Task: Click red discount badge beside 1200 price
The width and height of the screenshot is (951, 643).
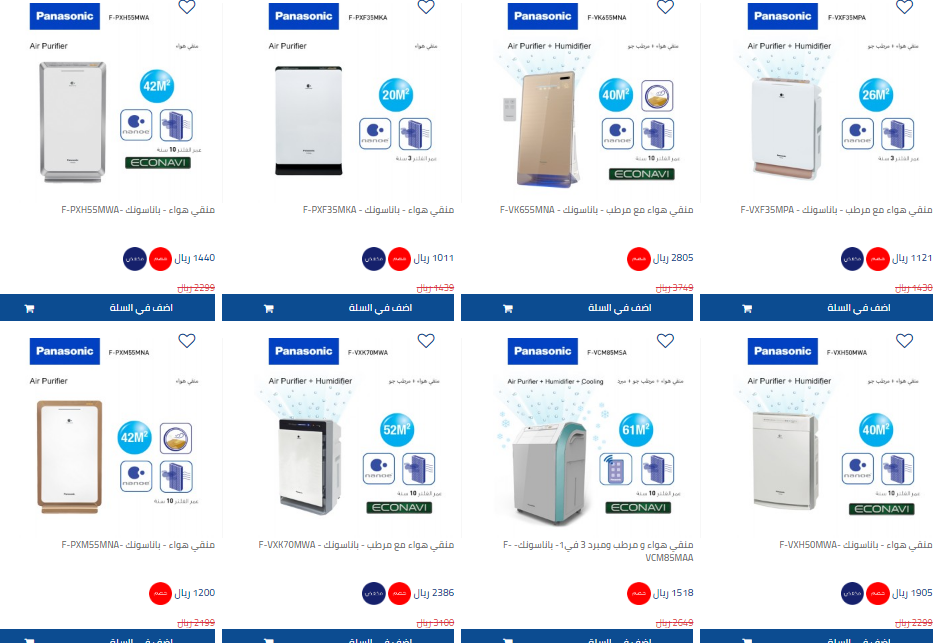Action: 160,593
